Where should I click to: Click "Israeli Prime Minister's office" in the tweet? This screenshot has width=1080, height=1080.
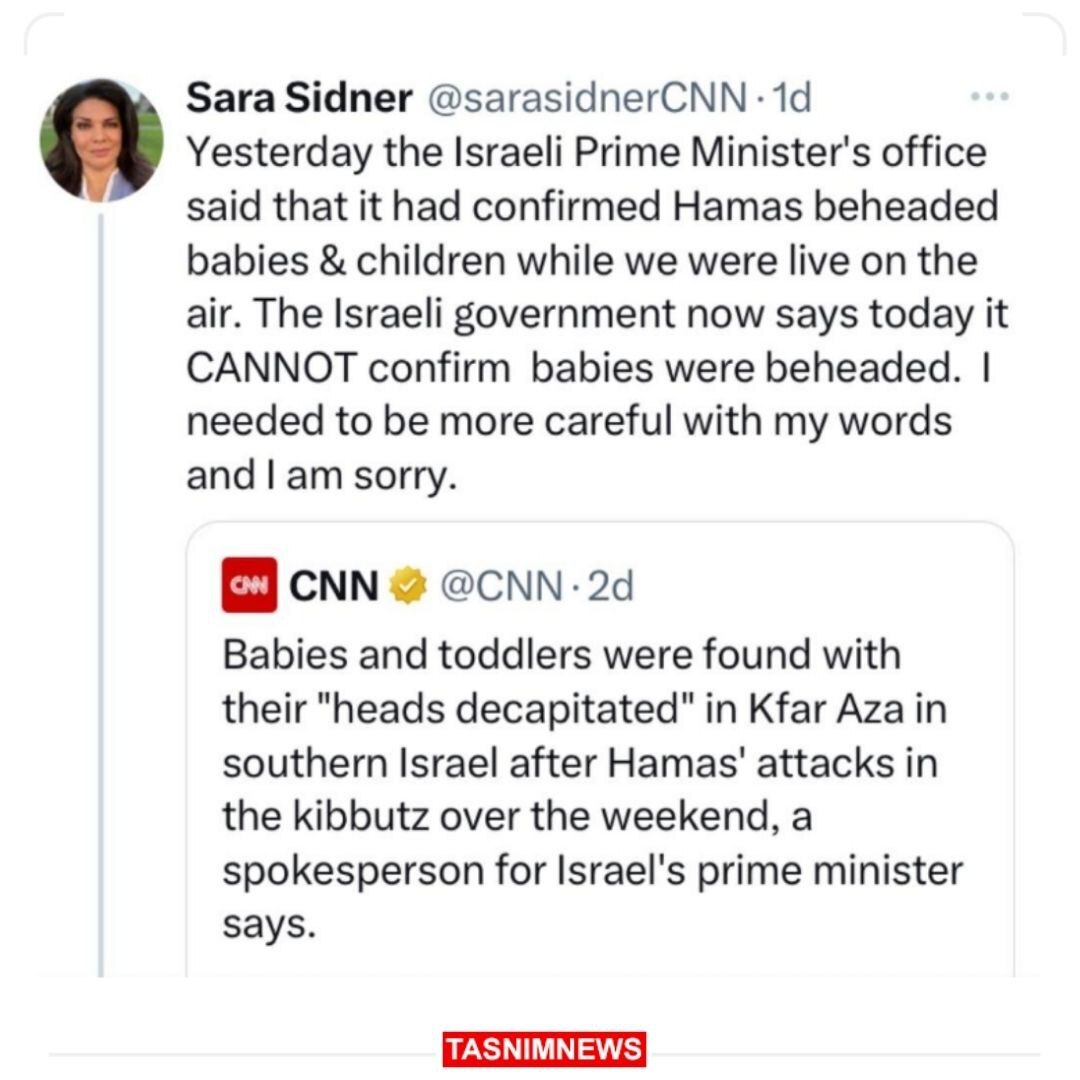tap(698, 152)
